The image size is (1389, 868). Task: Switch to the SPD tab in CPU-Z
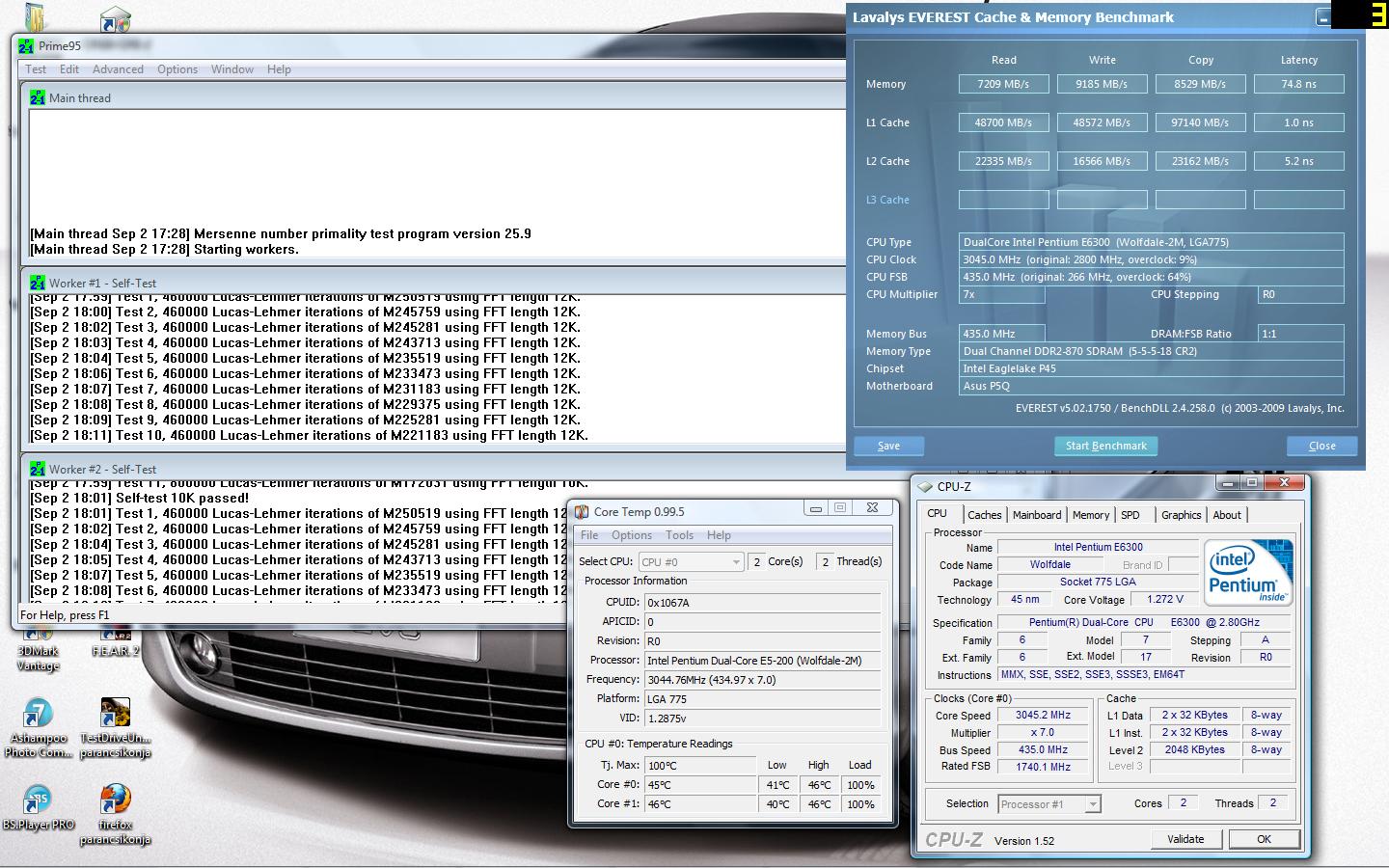[x=1130, y=515]
